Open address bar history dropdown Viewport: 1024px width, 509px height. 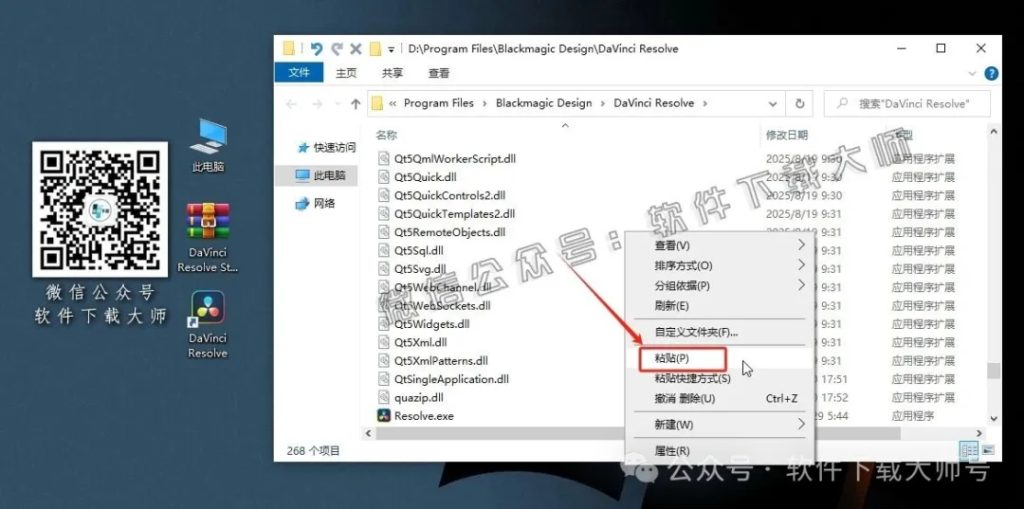tap(773, 104)
